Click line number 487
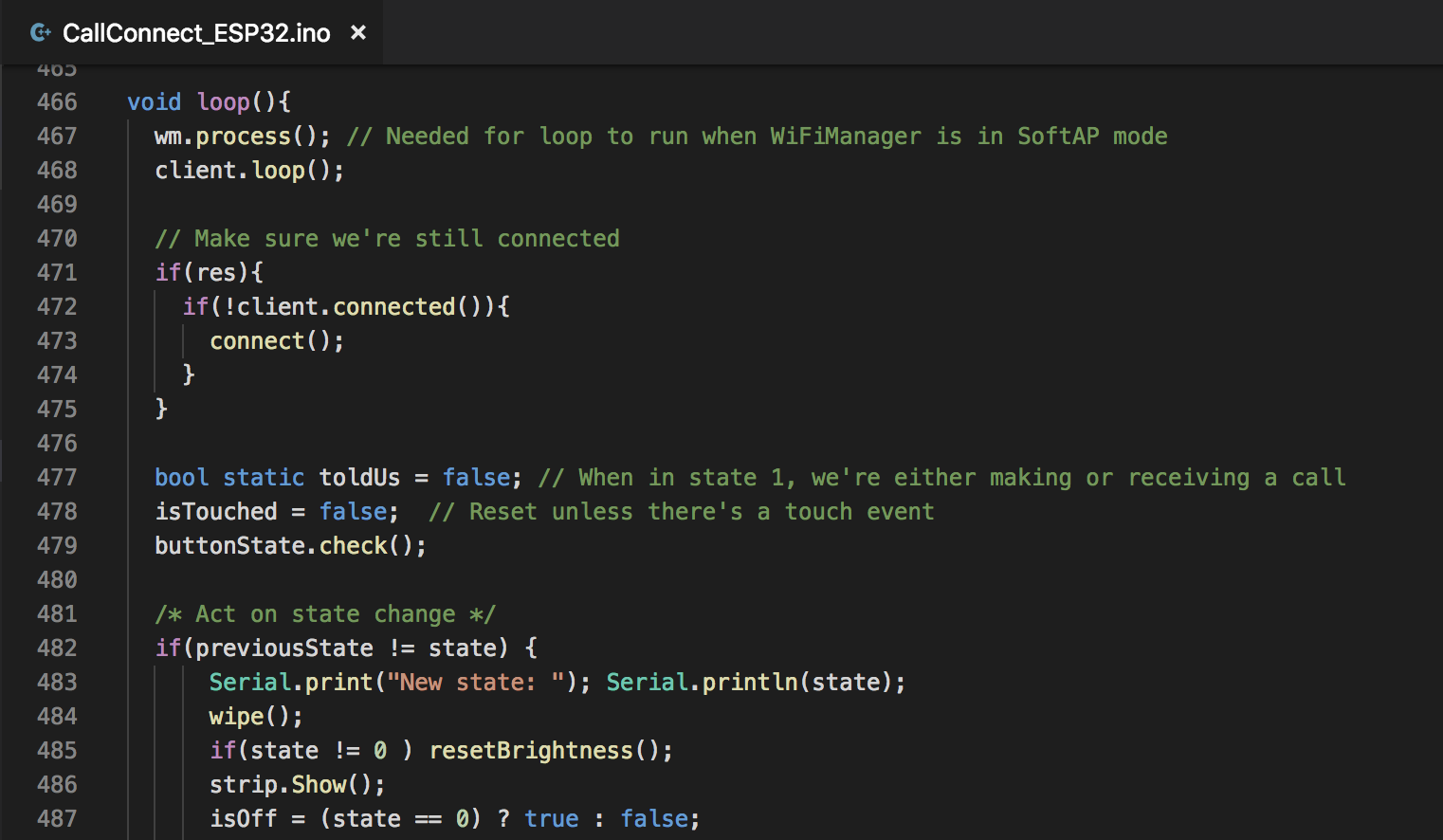Image resolution: width=1443 pixels, height=840 pixels. (57, 819)
